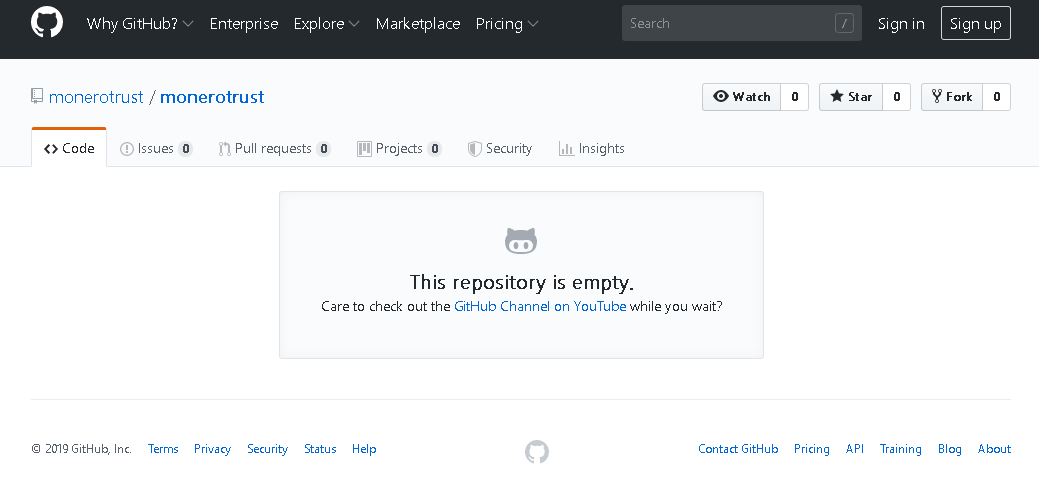
Task: Open the API footer link
Action: (x=855, y=449)
